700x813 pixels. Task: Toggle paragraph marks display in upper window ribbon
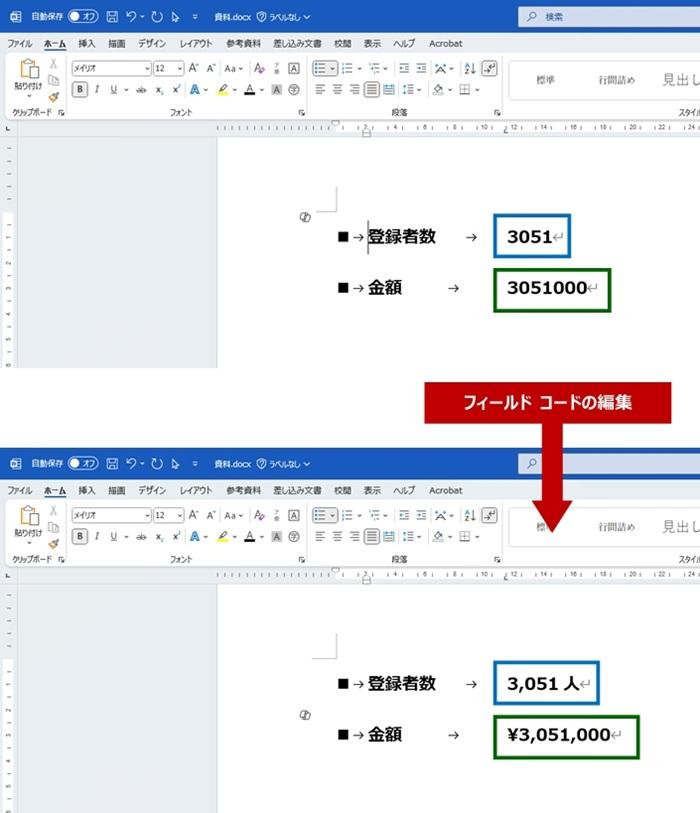(489, 68)
